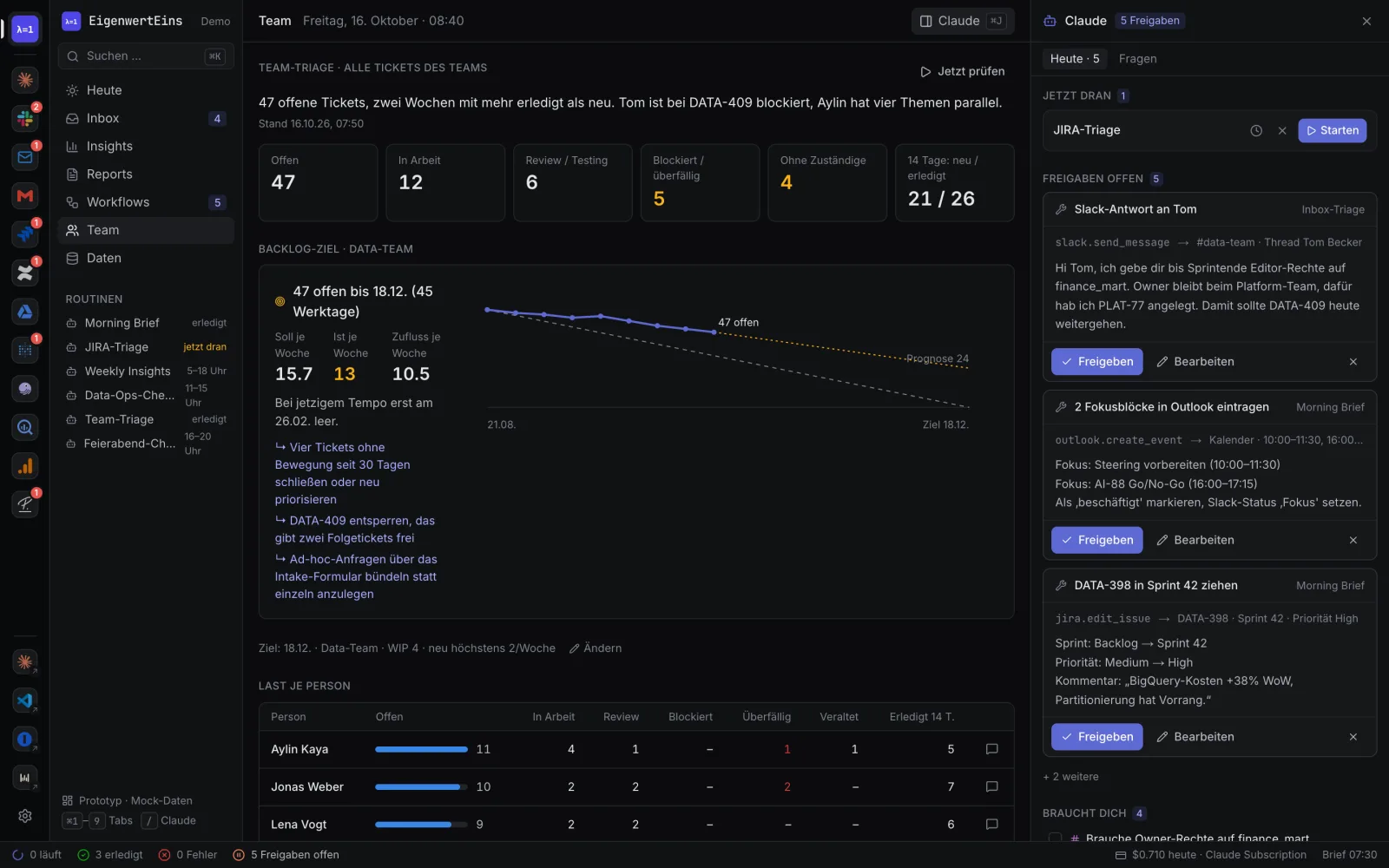Open the Morning Brief routine
Screen dimensions: 1389x868
point(146,323)
